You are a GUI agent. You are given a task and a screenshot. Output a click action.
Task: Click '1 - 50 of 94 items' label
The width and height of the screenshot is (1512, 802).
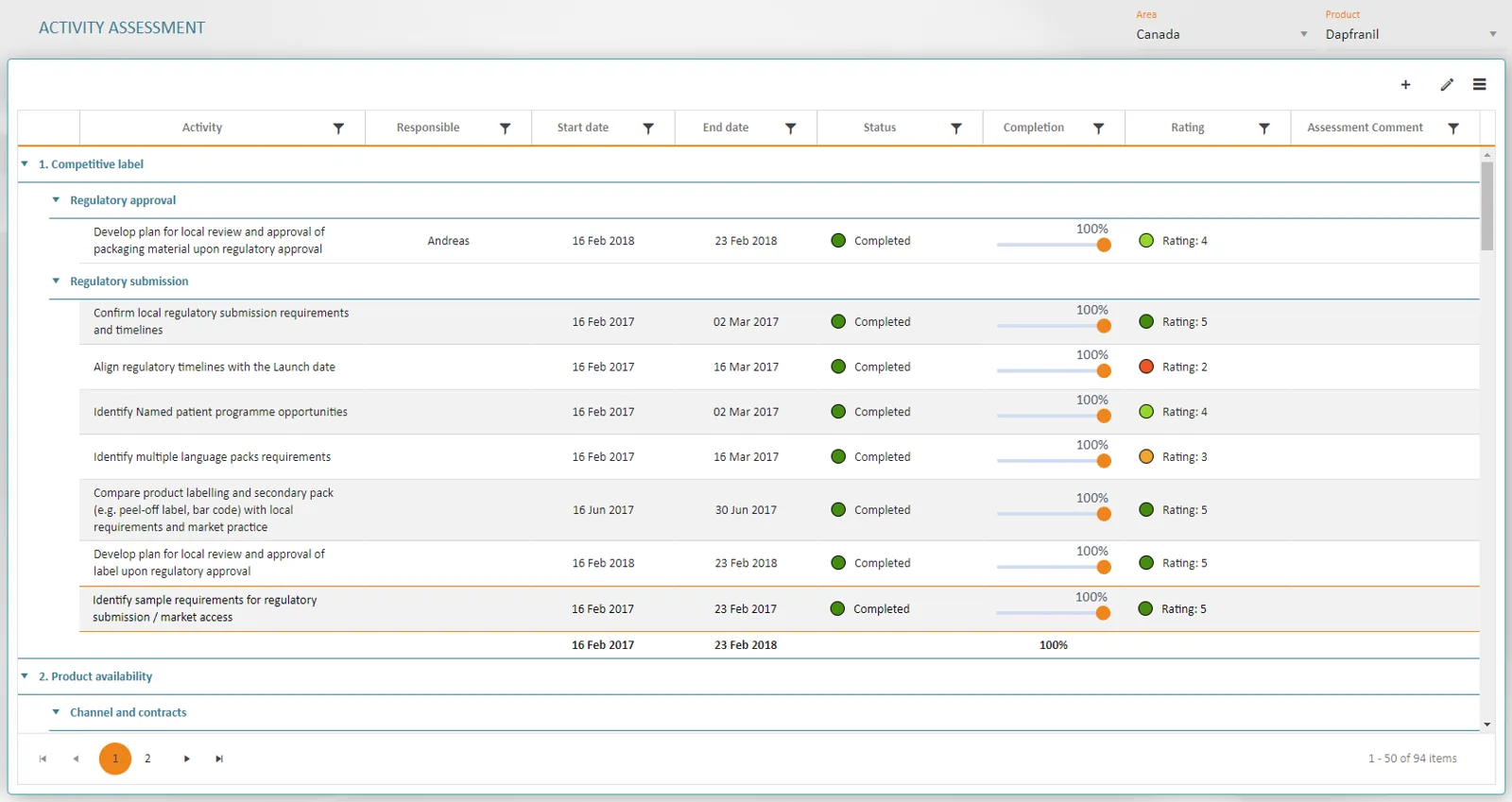coord(1412,759)
